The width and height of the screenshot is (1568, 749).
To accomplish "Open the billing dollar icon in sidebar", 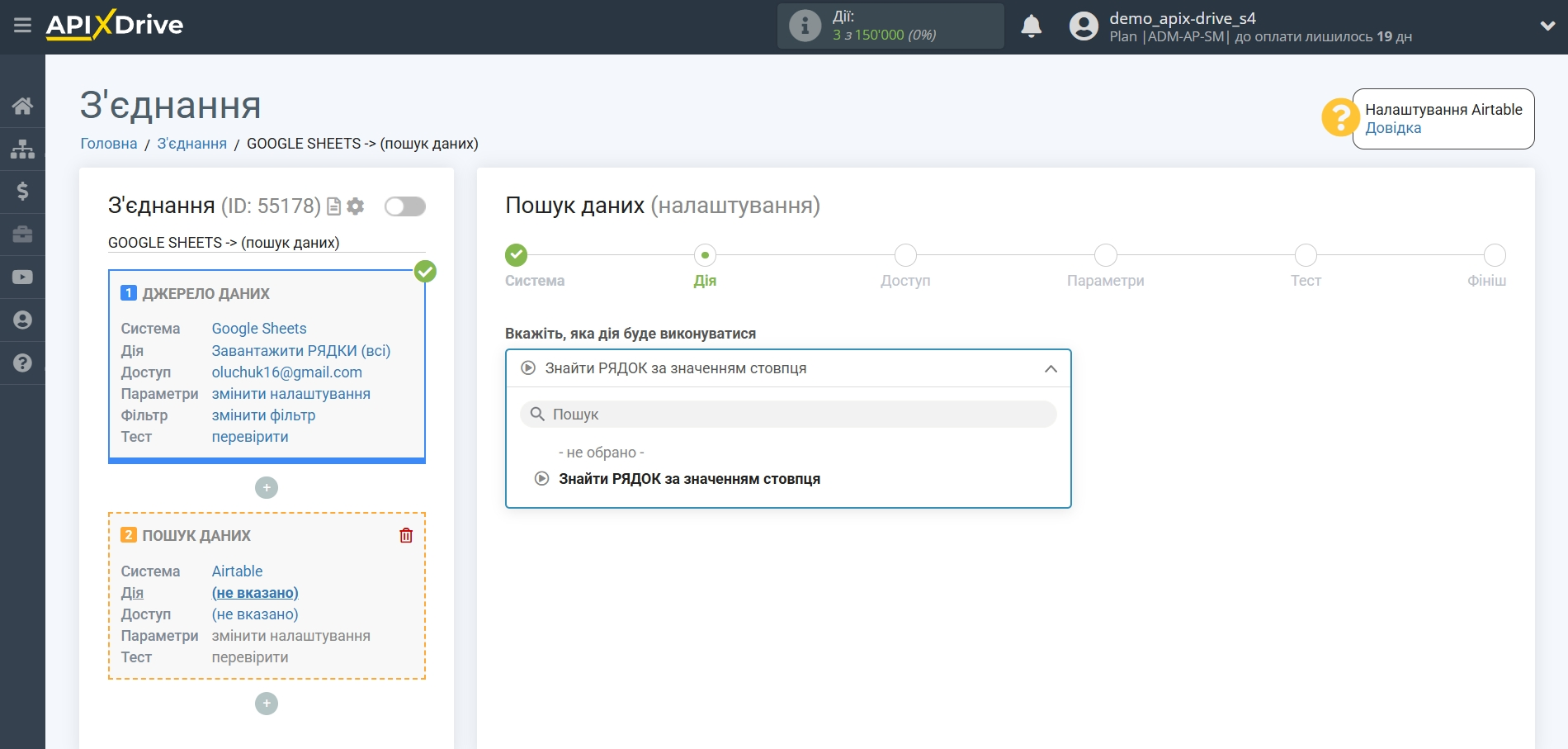I will [22, 192].
